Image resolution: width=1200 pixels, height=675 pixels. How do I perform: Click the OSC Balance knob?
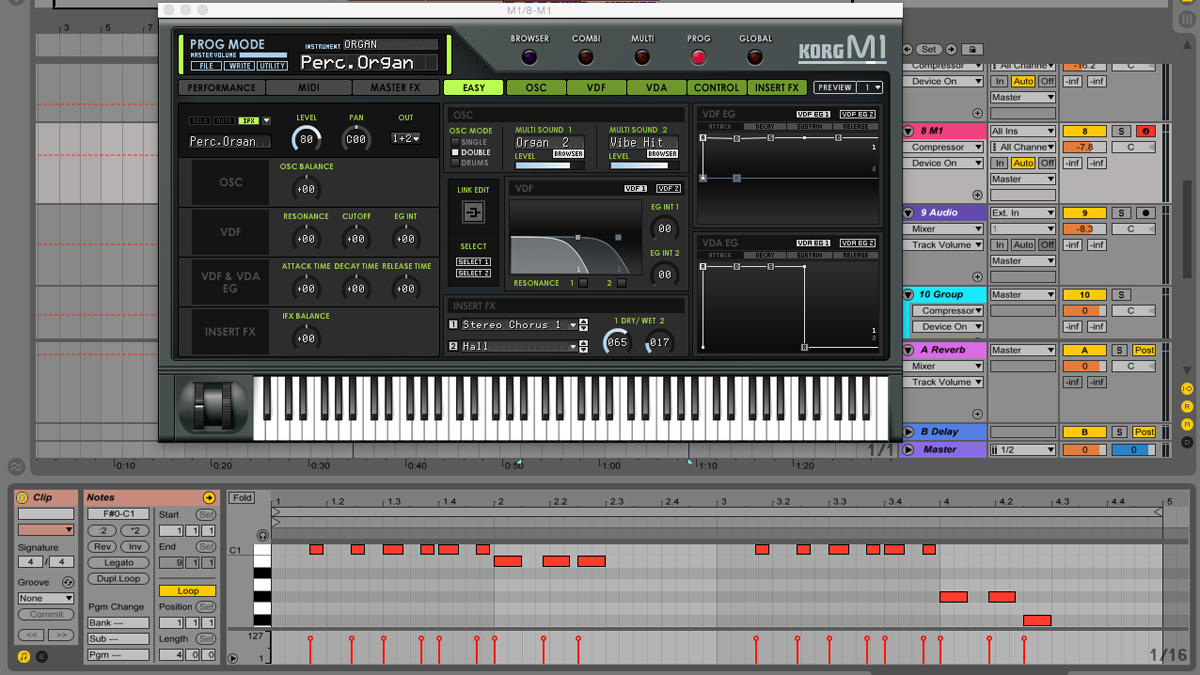pos(306,189)
